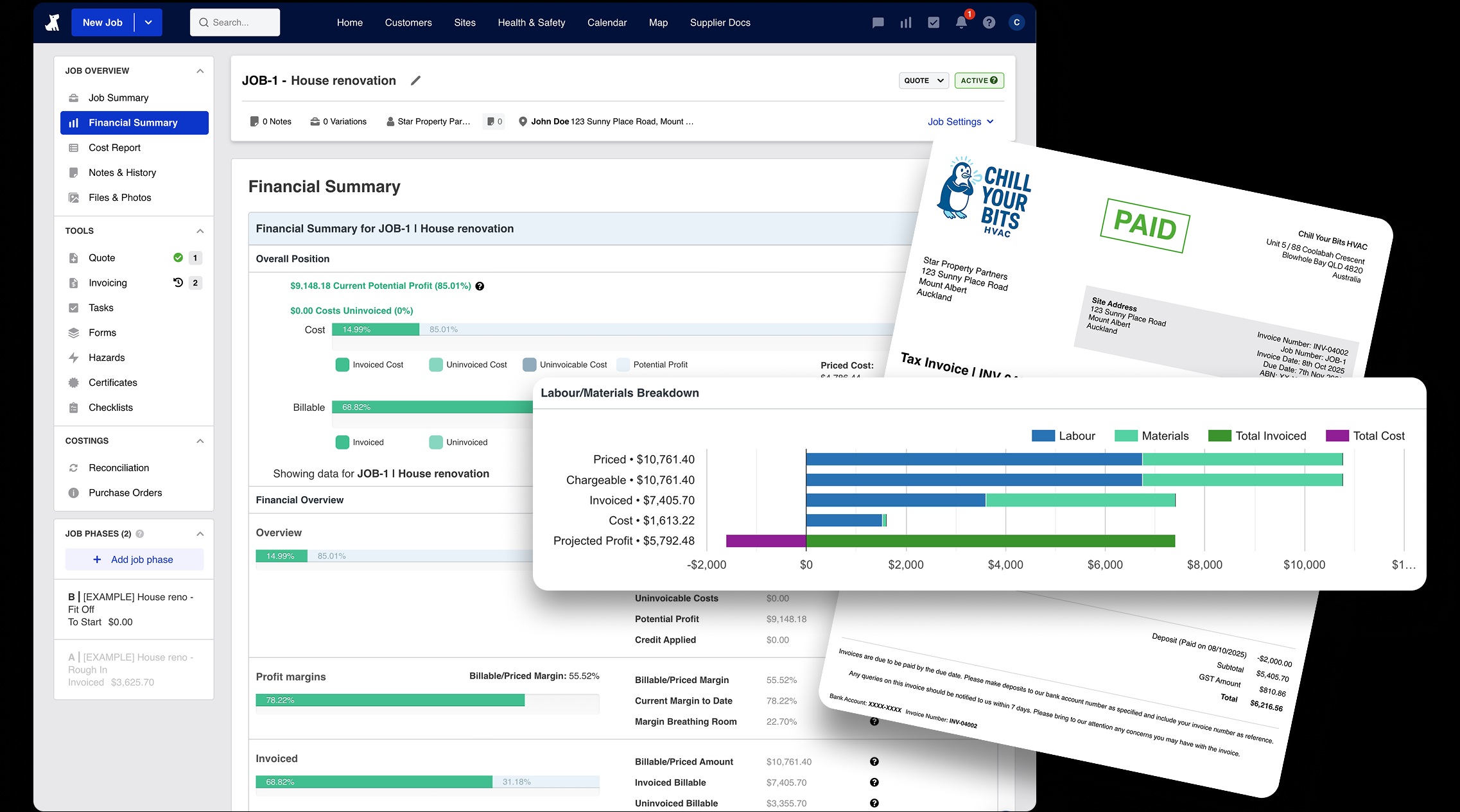Open Job Summary in sidebar

pyautogui.click(x=134, y=98)
